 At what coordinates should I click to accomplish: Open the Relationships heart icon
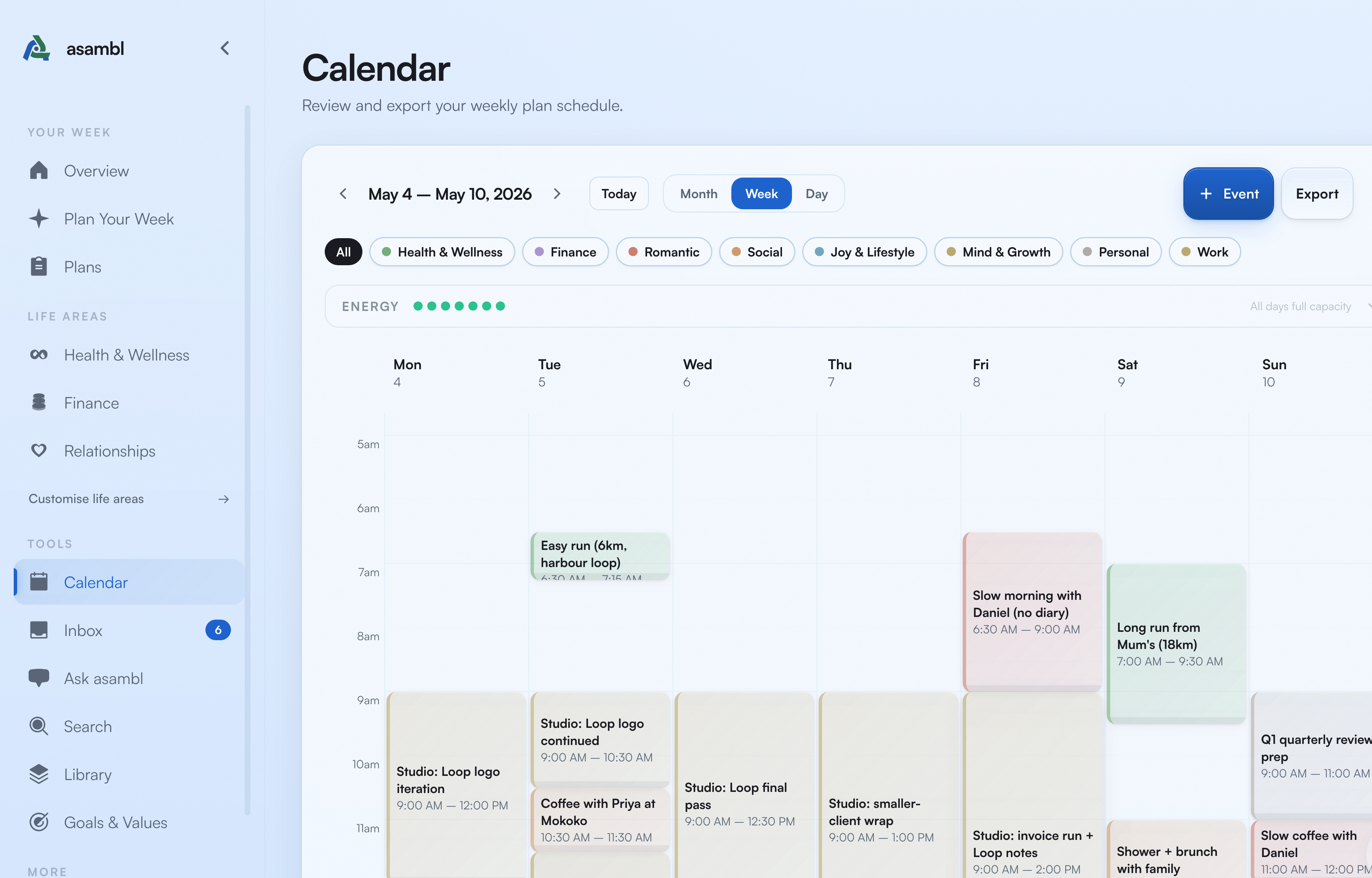[39, 450]
